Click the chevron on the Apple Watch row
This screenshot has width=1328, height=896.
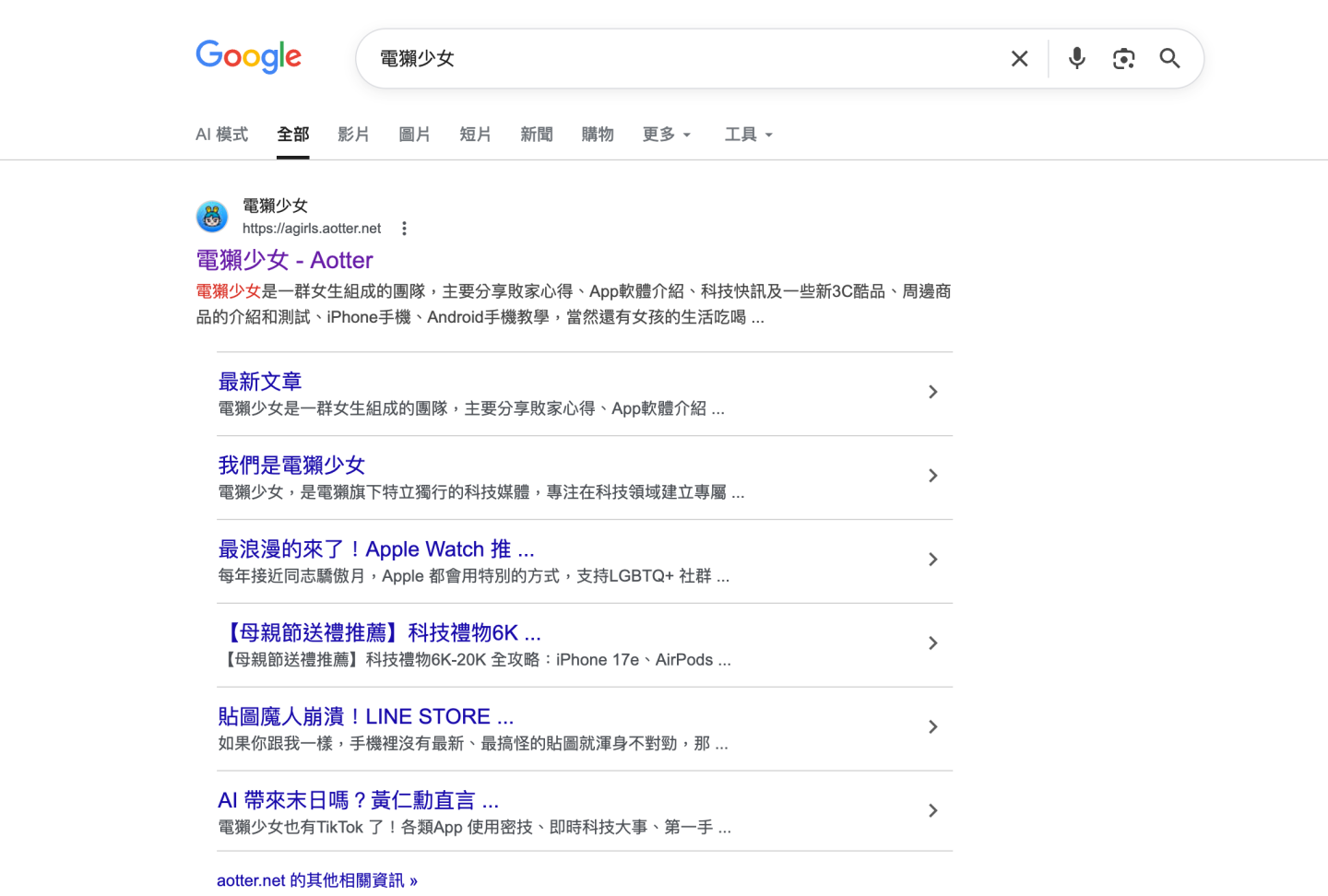(x=932, y=560)
